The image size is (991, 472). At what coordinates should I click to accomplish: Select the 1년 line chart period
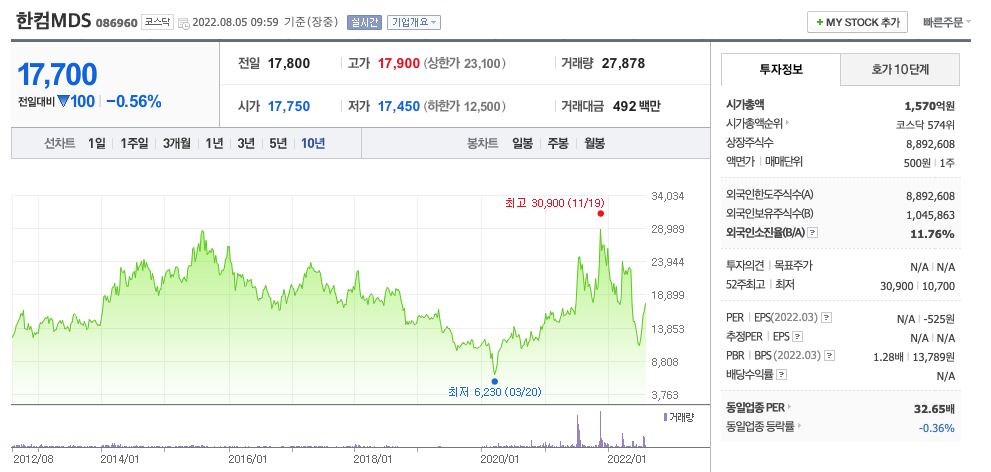click(x=214, y=143)
